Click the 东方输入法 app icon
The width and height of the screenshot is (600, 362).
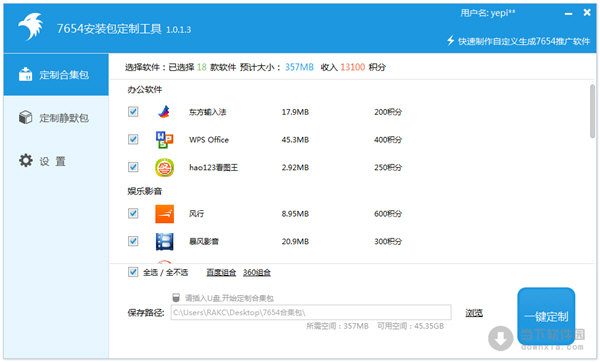tap(165, 112)
